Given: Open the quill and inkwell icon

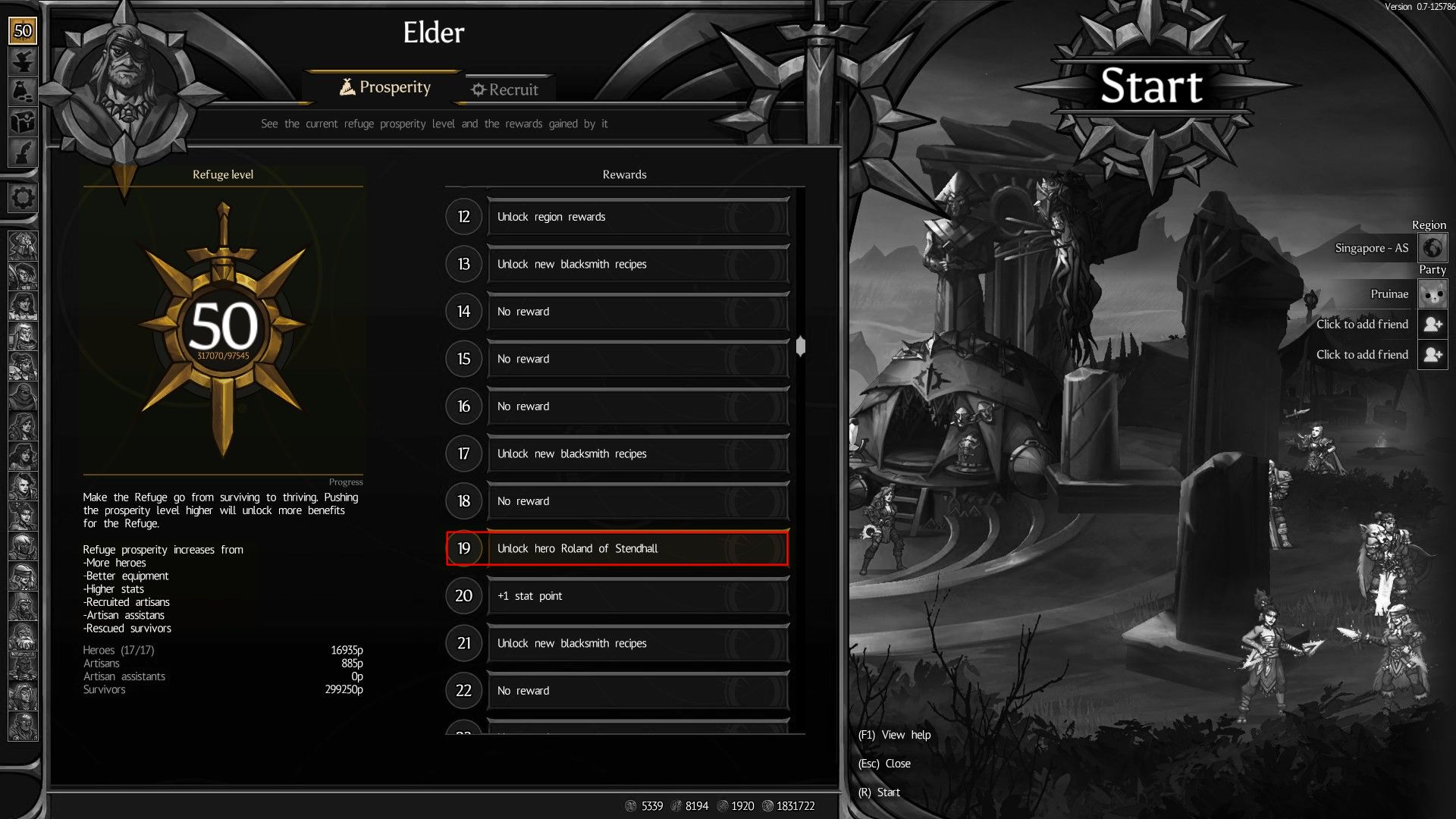Looking at the screenshot, I should pos(23,152).
